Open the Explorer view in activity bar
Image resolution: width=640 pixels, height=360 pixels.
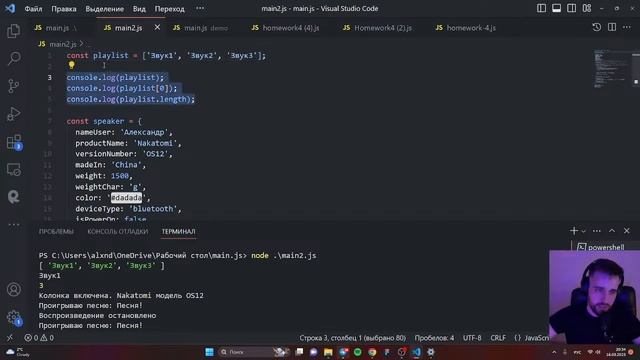(13, 31)
